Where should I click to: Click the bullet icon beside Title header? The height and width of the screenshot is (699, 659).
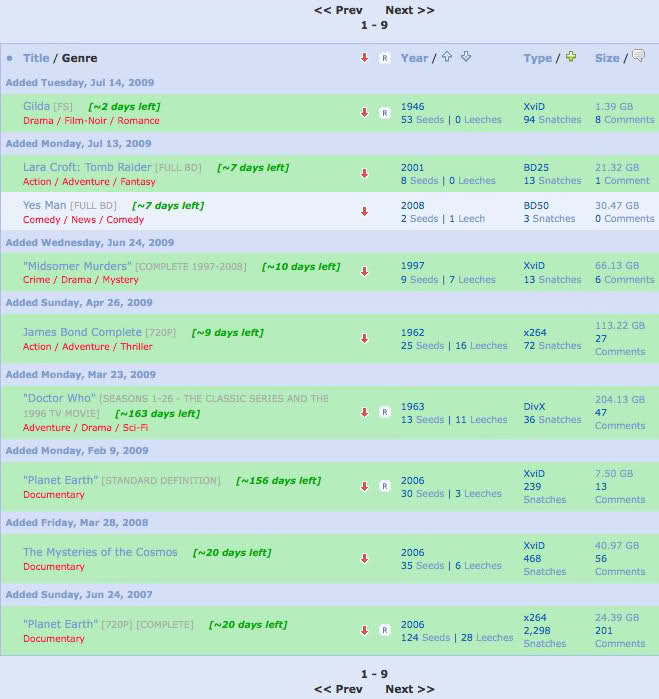(10, 58)
